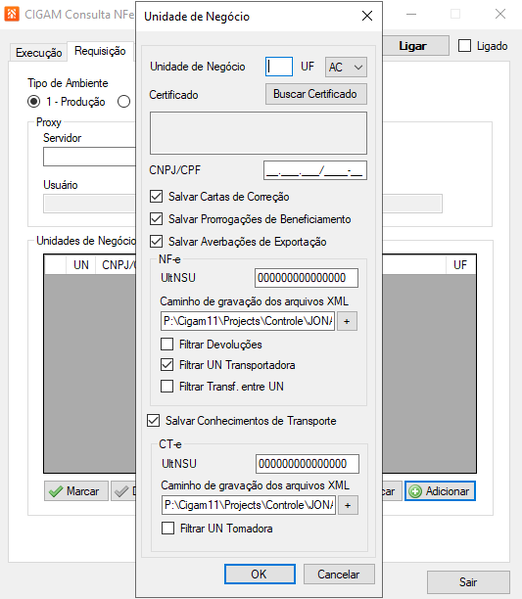
Task: Click plus button beside CT-e XML path
Action: click(x=347, y=505)
